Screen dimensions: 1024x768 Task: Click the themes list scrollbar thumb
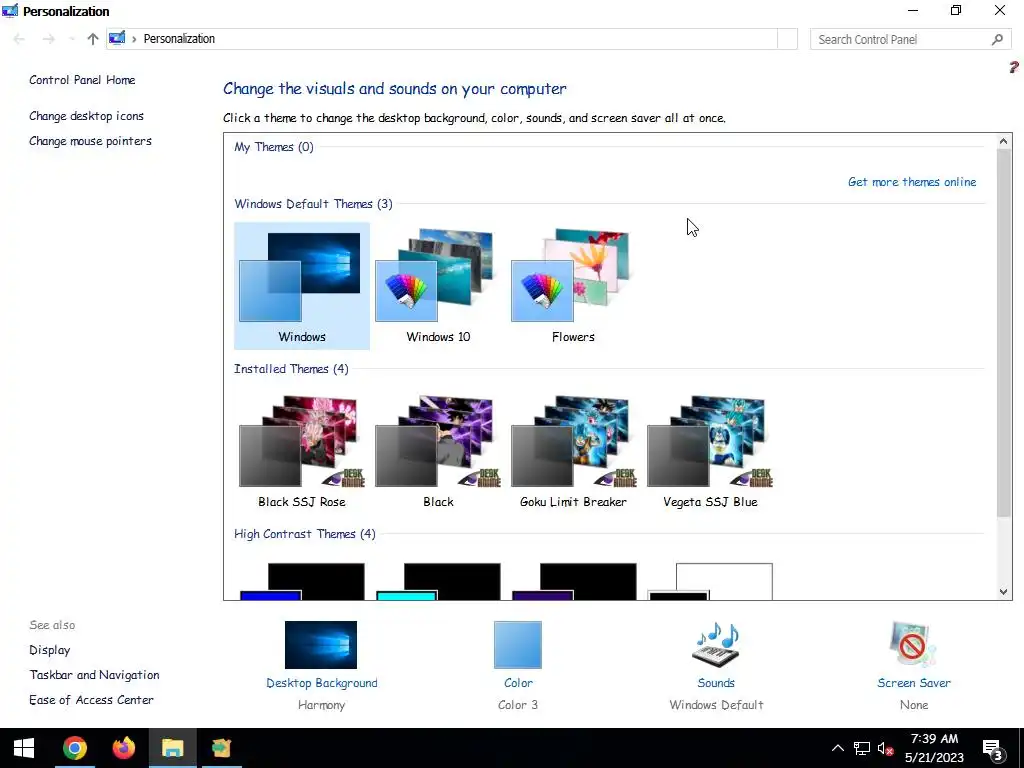point(1004,333)
